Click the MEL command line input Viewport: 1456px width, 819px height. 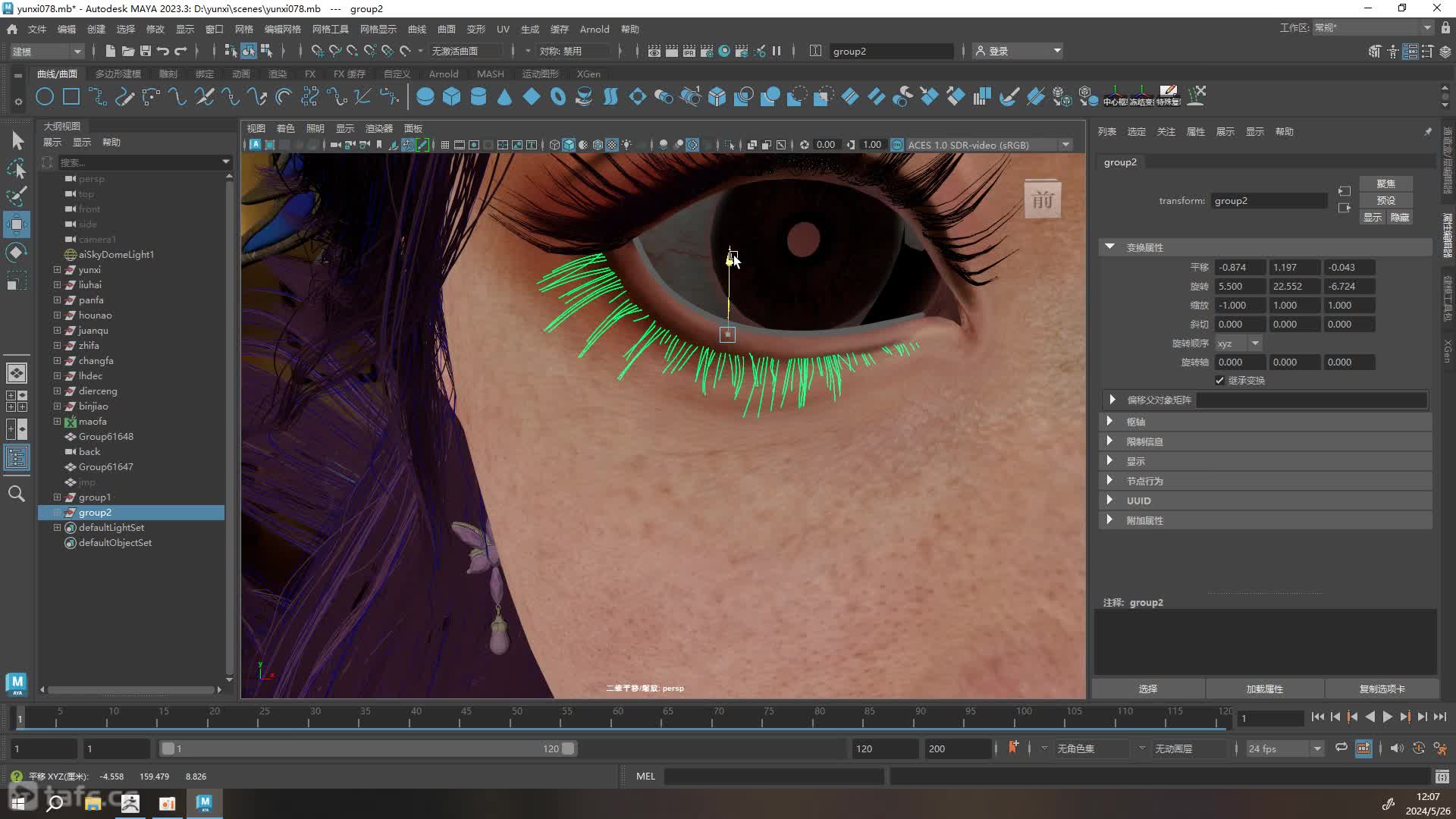click(773, 776)
